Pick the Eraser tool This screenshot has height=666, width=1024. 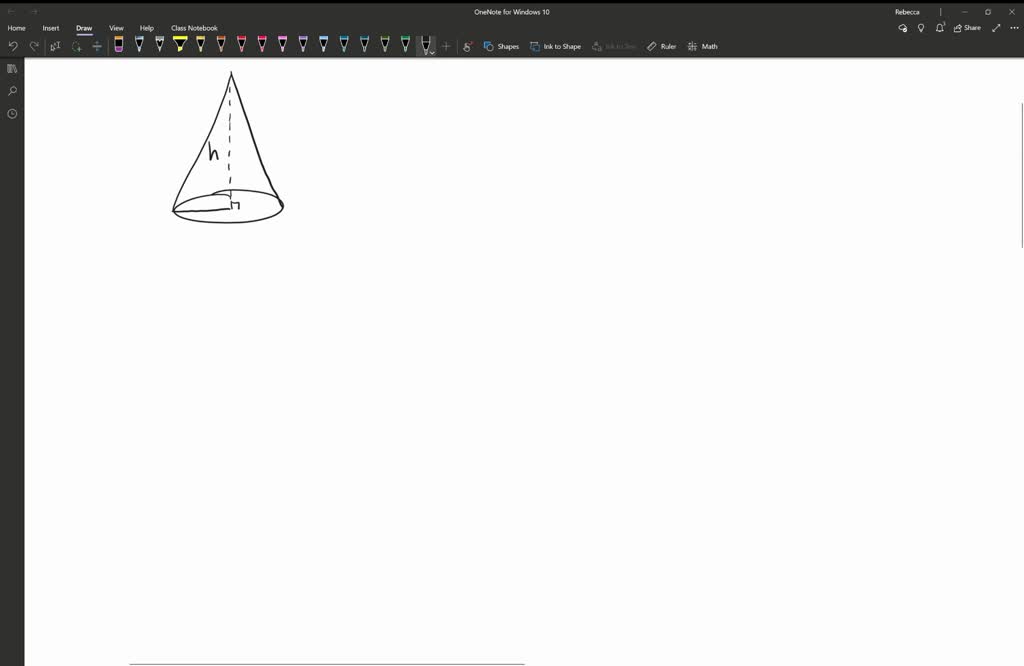[118, 44]
